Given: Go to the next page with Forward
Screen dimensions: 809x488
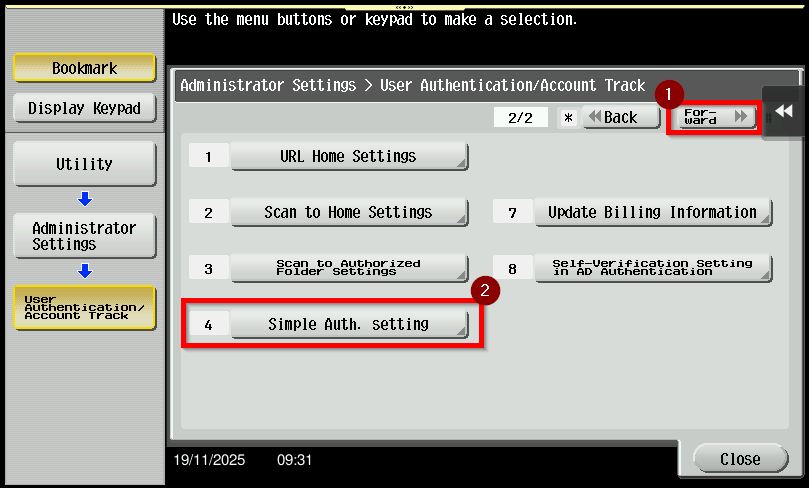Looking at the screenshot, I should pos(714,117).
